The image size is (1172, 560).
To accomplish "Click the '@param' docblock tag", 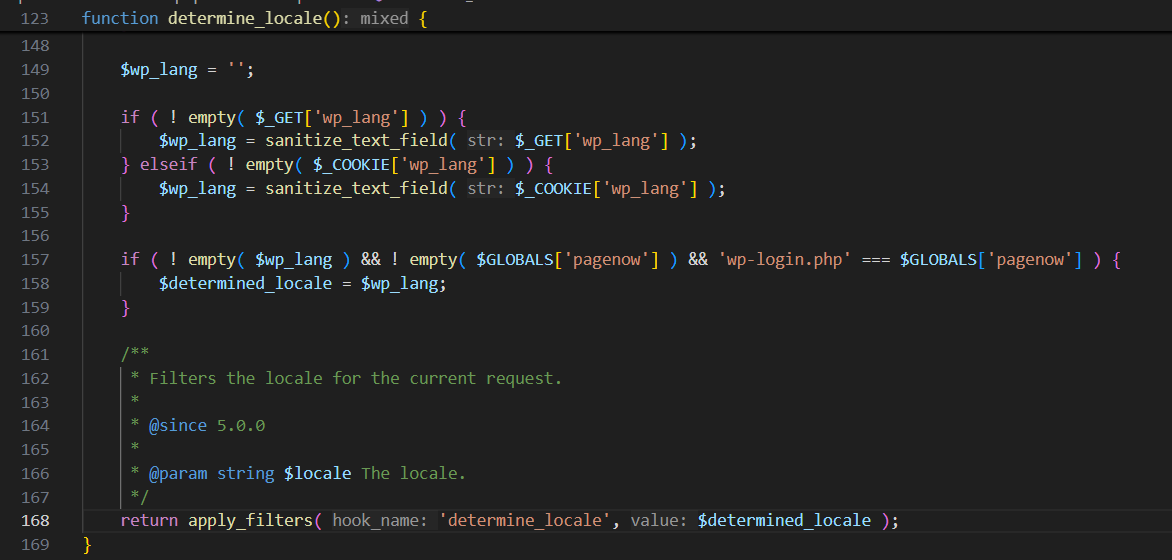I will point(178,473).
